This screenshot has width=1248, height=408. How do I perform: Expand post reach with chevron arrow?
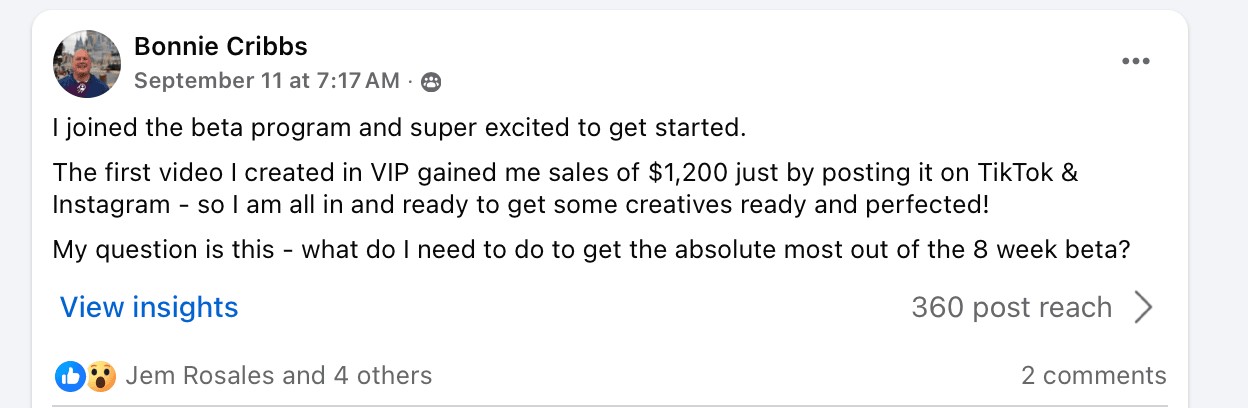point(1143,308)
